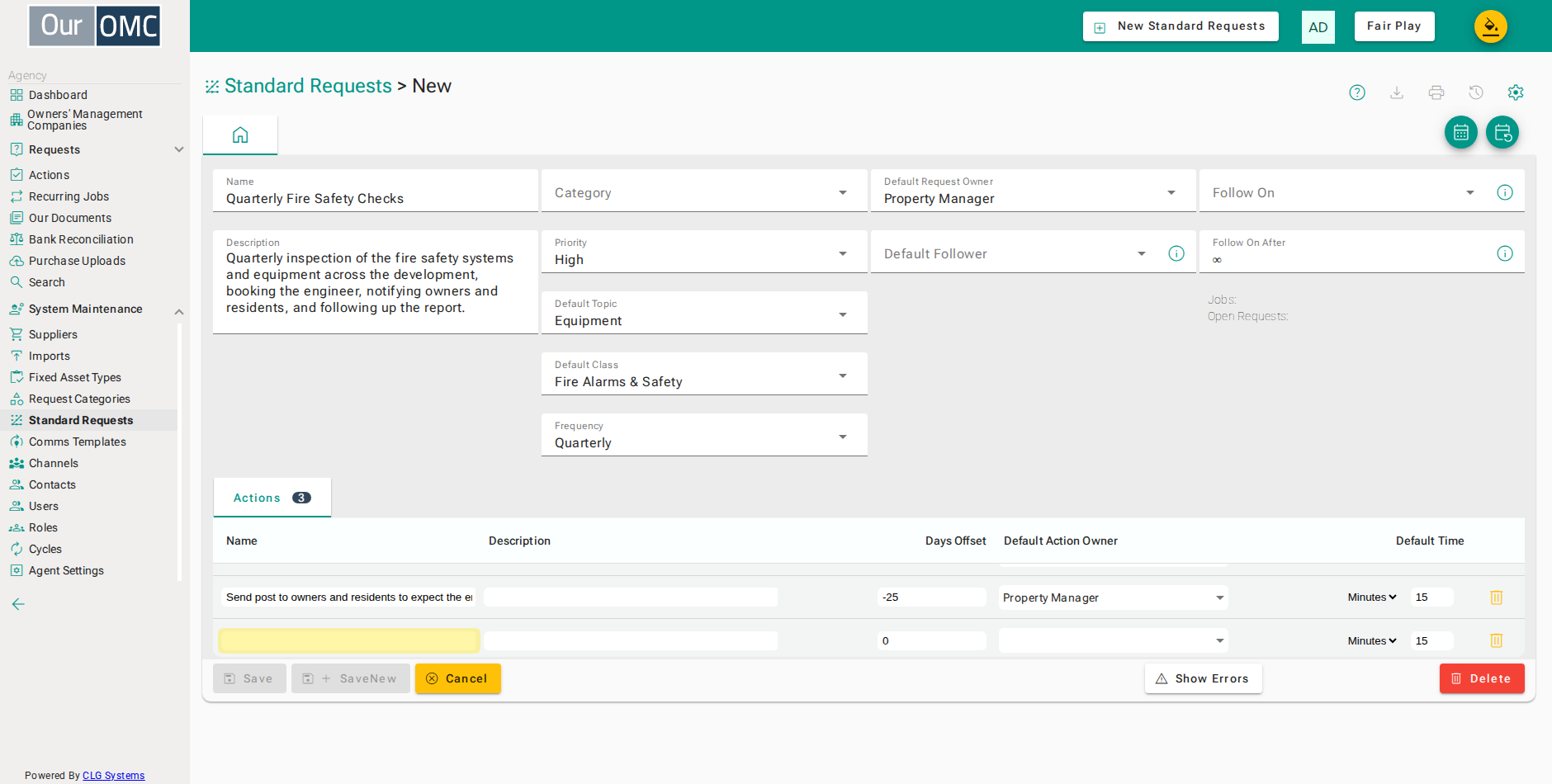Click the highlighted empty action Name field
Screen dimensions: 1552x784
[x=348, y=640]
